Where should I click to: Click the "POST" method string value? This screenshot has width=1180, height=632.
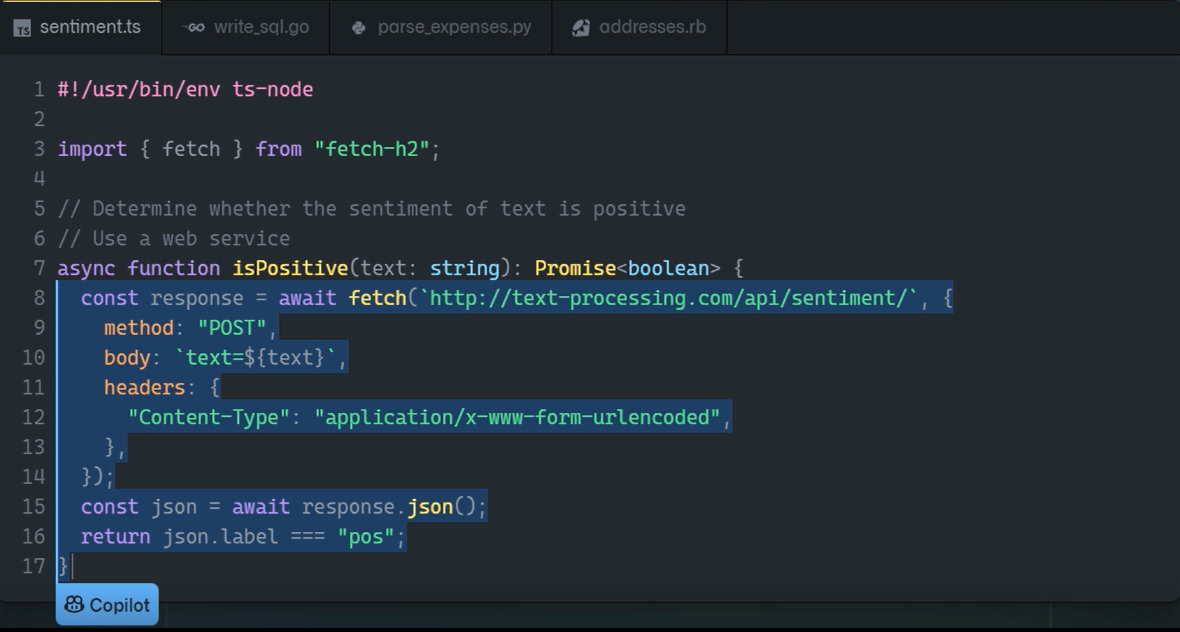point(232,328)
